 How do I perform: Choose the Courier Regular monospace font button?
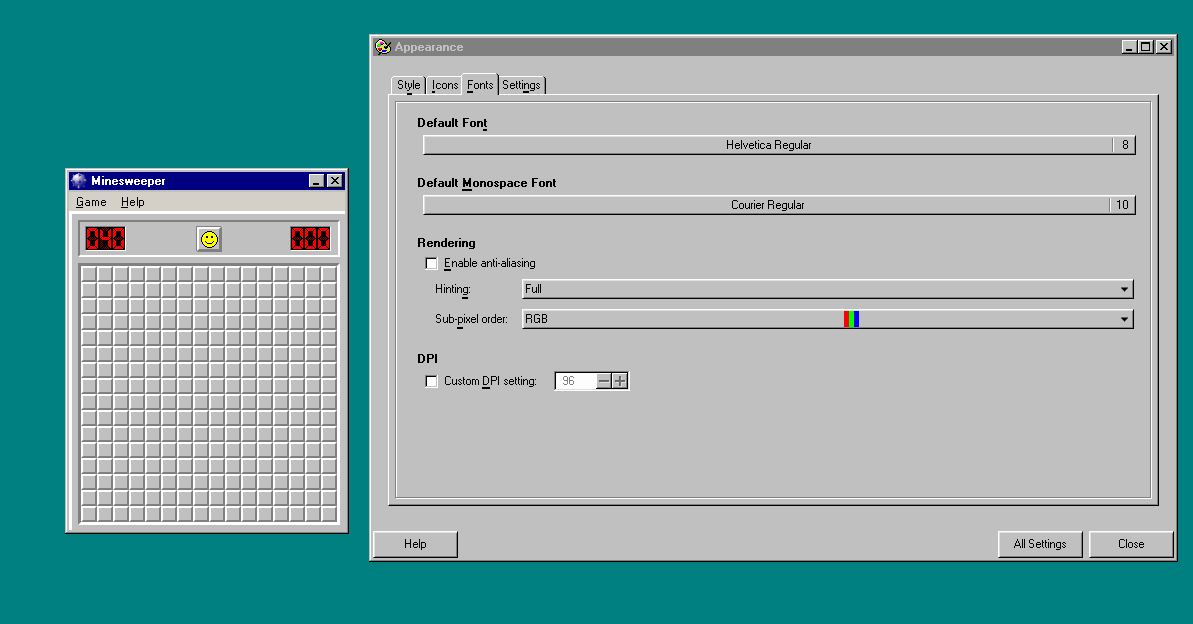(779, 205)
